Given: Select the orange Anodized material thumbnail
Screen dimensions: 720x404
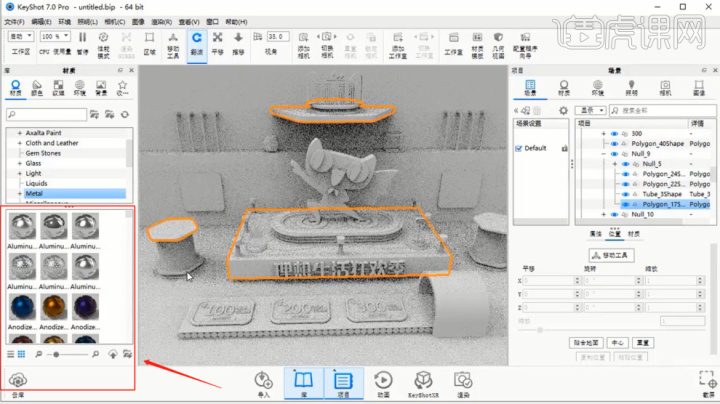Looking at the screenshot, I should 54,307.
